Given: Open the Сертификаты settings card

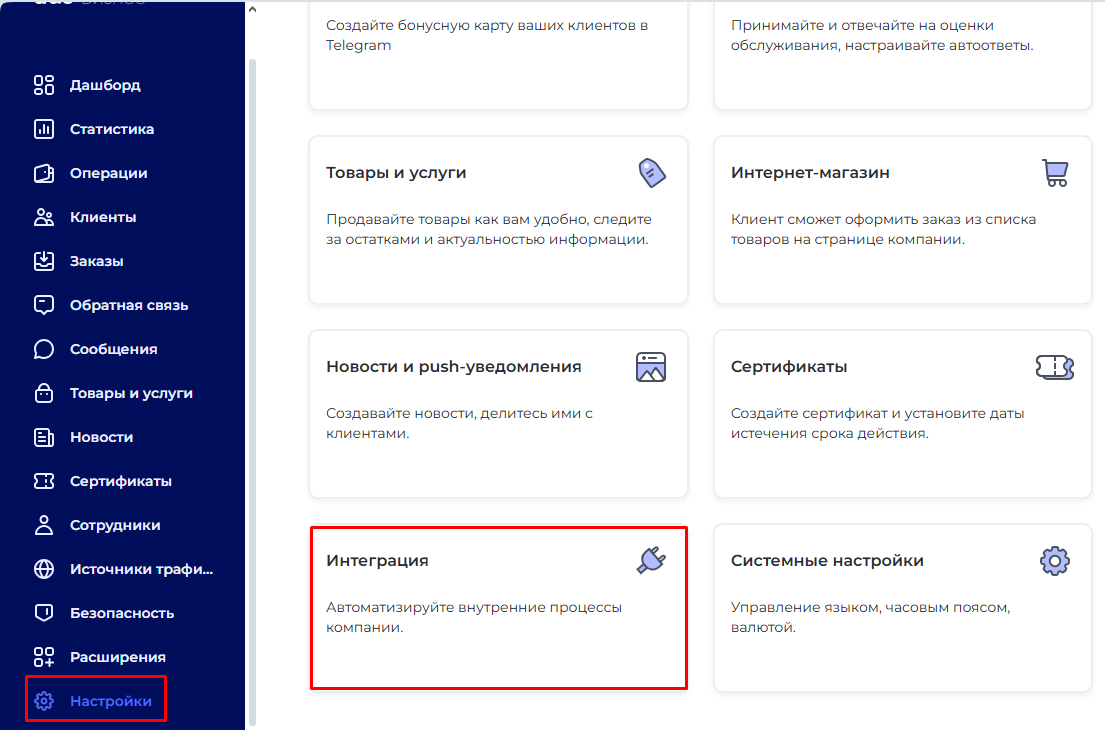Looking at the screenshot, I should (902, 413).
